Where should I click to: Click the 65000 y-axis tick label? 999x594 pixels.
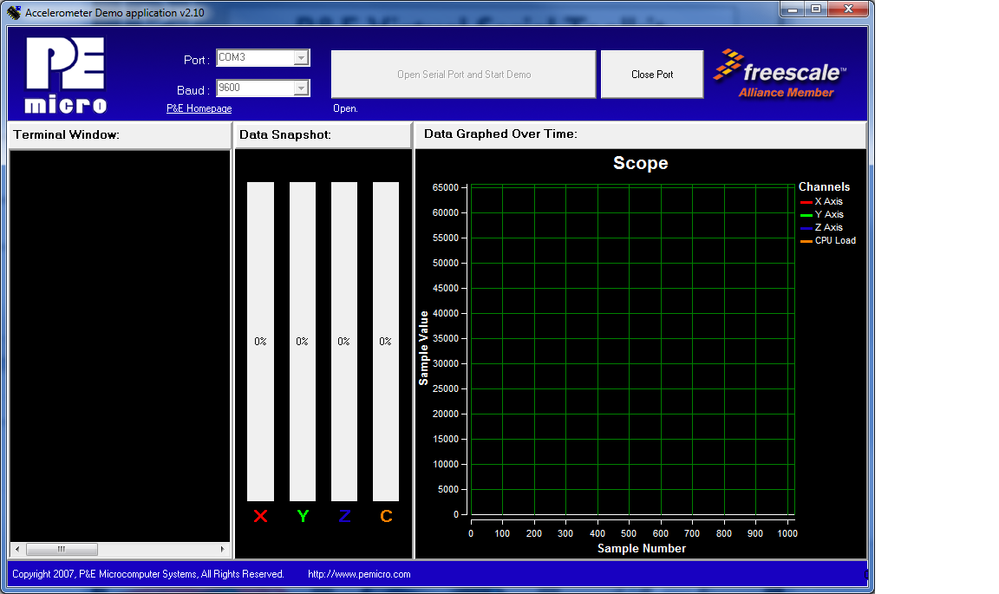tap(445, 187)
